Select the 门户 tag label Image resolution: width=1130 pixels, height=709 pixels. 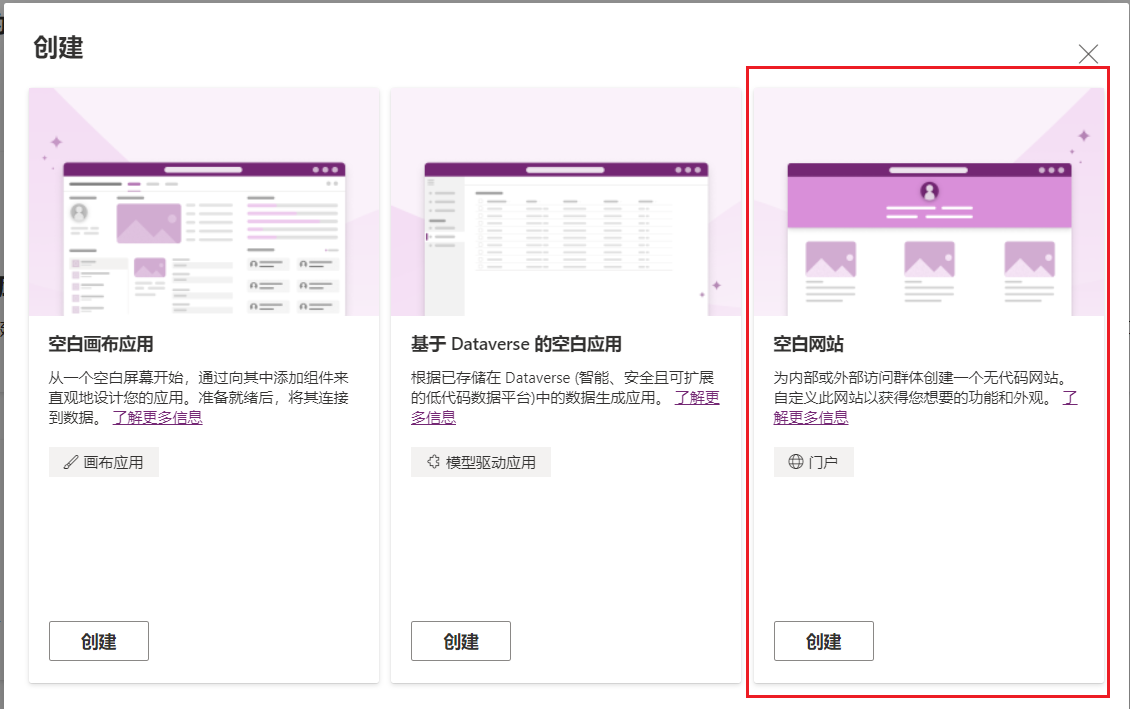click(823, 463)
